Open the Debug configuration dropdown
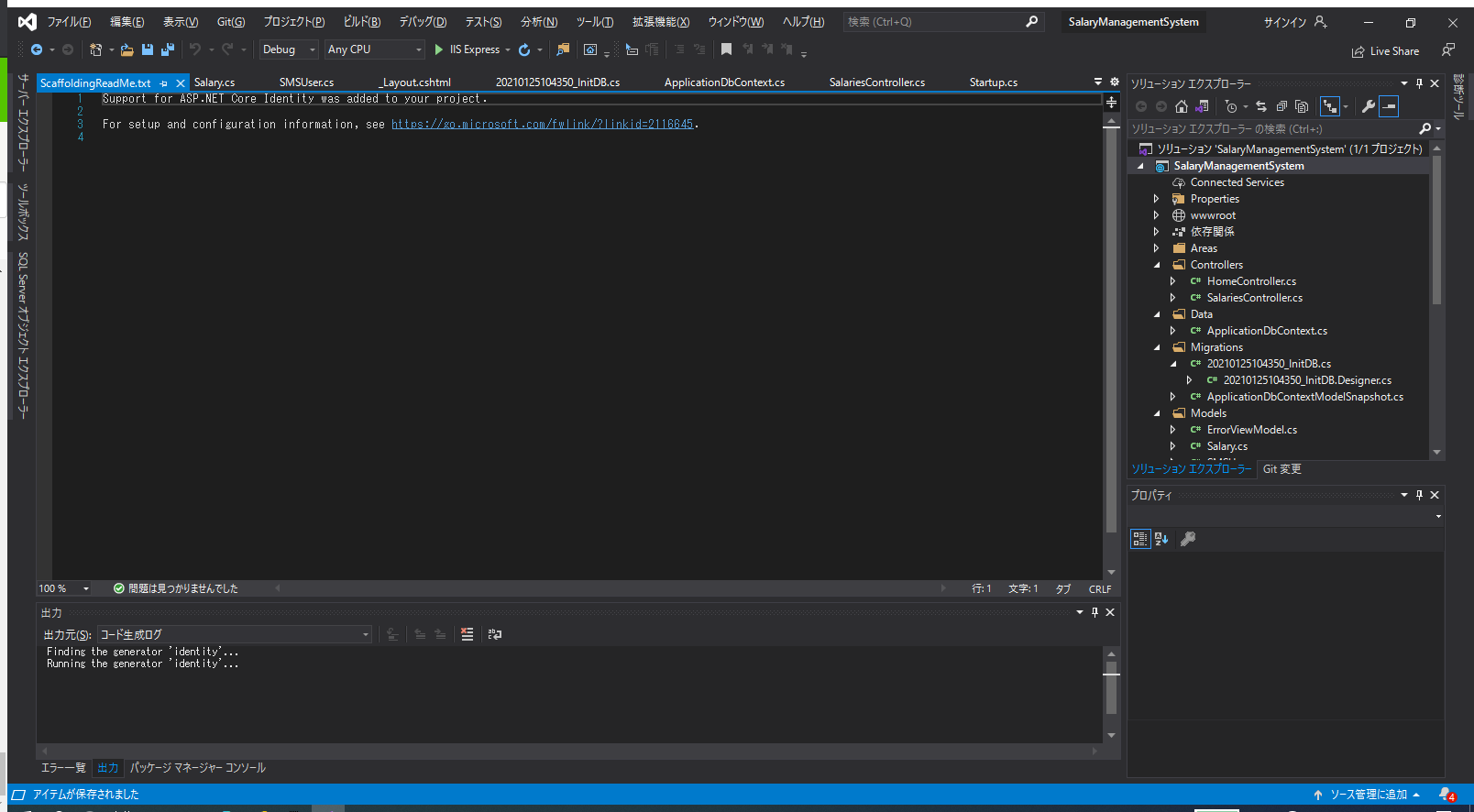The width and height of the screenshot is (1474, 812). click(x=288, y=49)
